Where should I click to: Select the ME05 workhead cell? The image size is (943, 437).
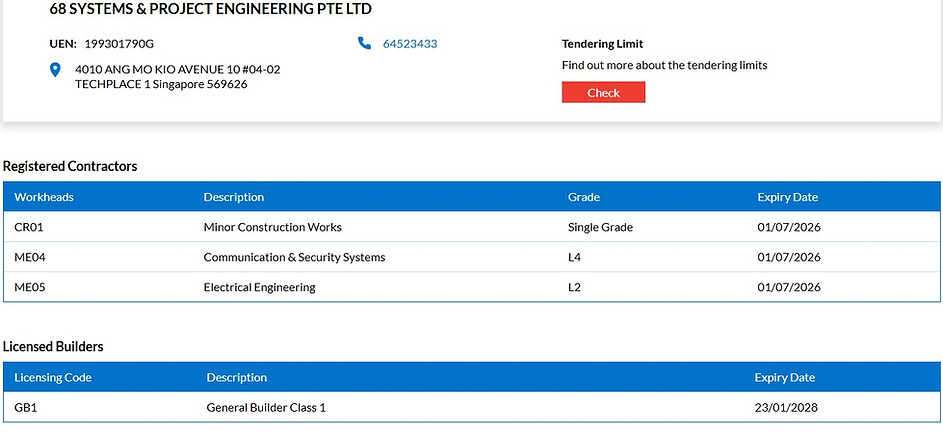30,287
